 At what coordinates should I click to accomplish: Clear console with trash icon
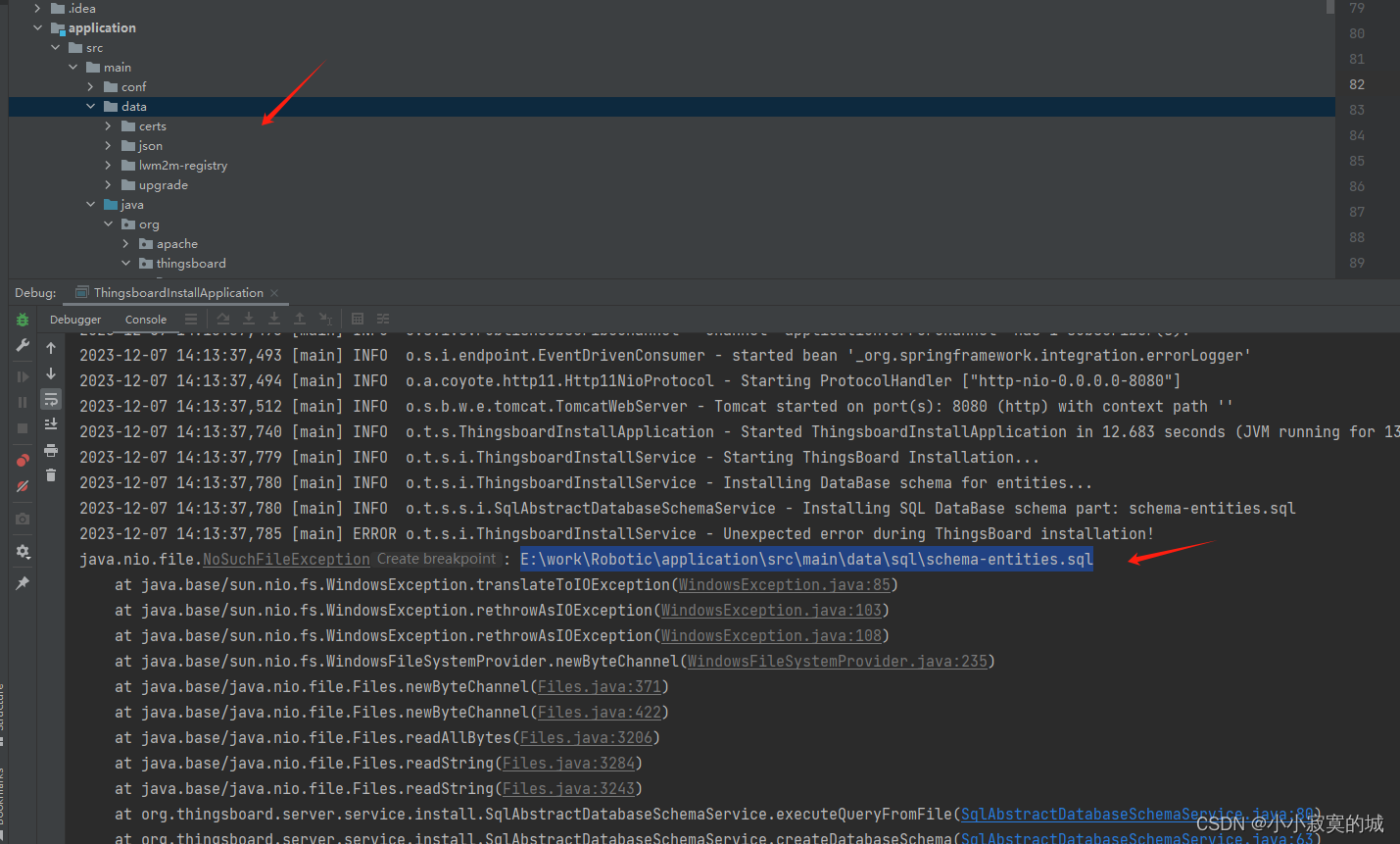(51, 475)
